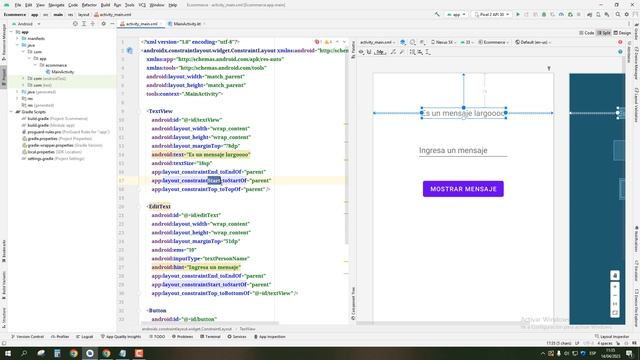Open the Ecommerce theme dropdown

494,42
